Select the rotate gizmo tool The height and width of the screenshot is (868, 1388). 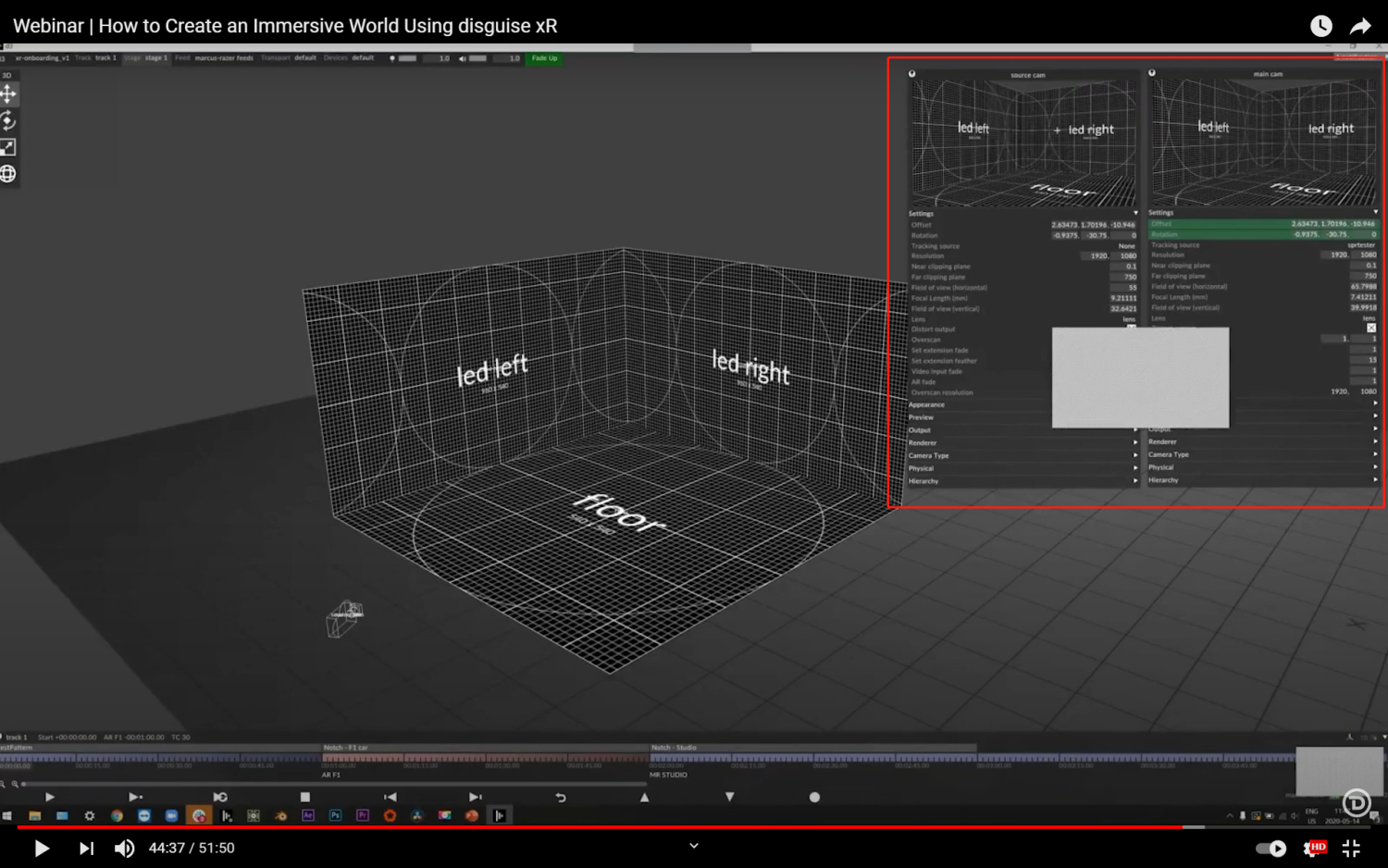[x=8, y=120]
